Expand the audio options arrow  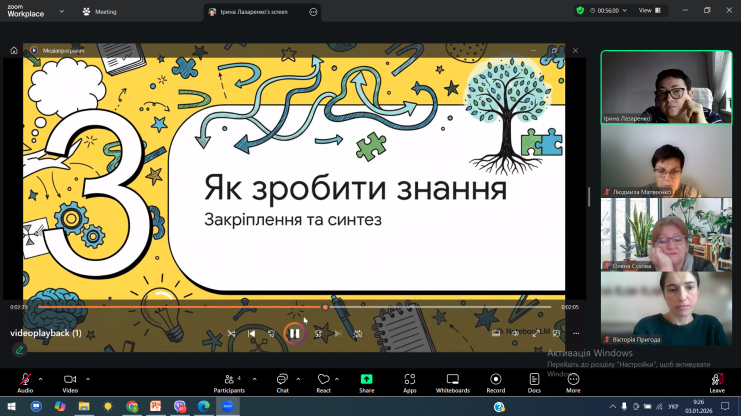click(40, 379)
